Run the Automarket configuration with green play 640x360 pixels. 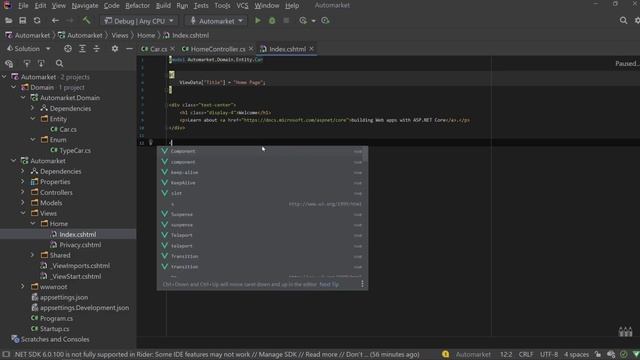coord(258,20)
